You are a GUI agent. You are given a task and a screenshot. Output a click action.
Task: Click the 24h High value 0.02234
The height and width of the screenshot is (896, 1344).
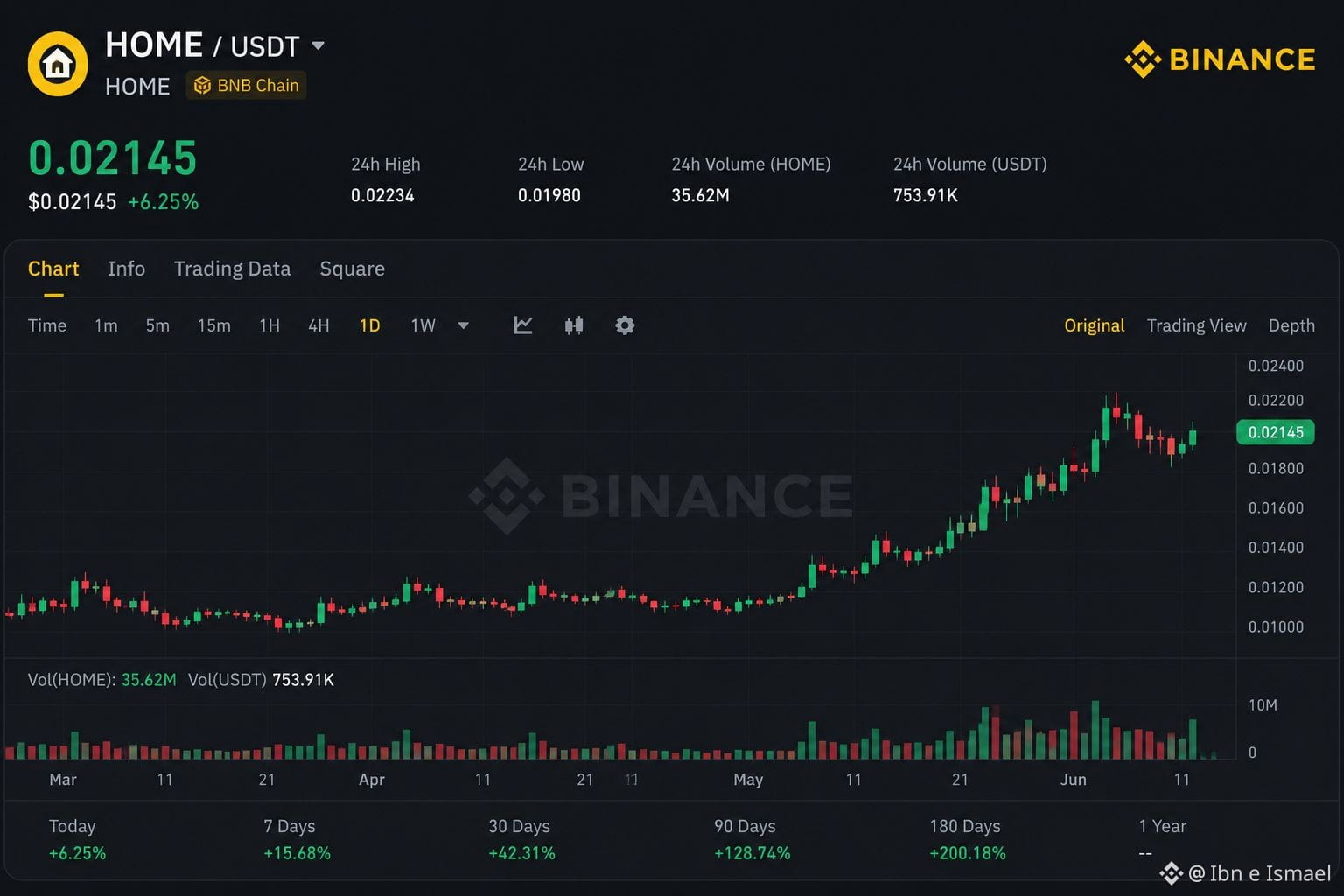point(382,195)
